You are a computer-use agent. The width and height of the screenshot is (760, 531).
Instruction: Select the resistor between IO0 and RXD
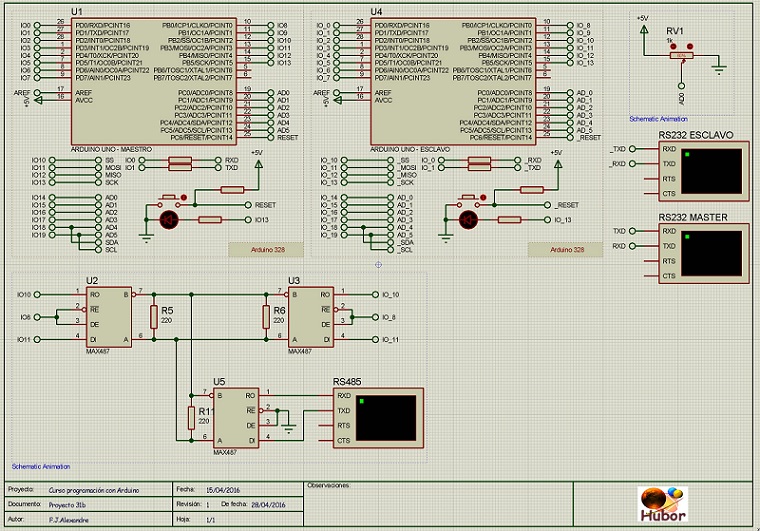point(180,160)
